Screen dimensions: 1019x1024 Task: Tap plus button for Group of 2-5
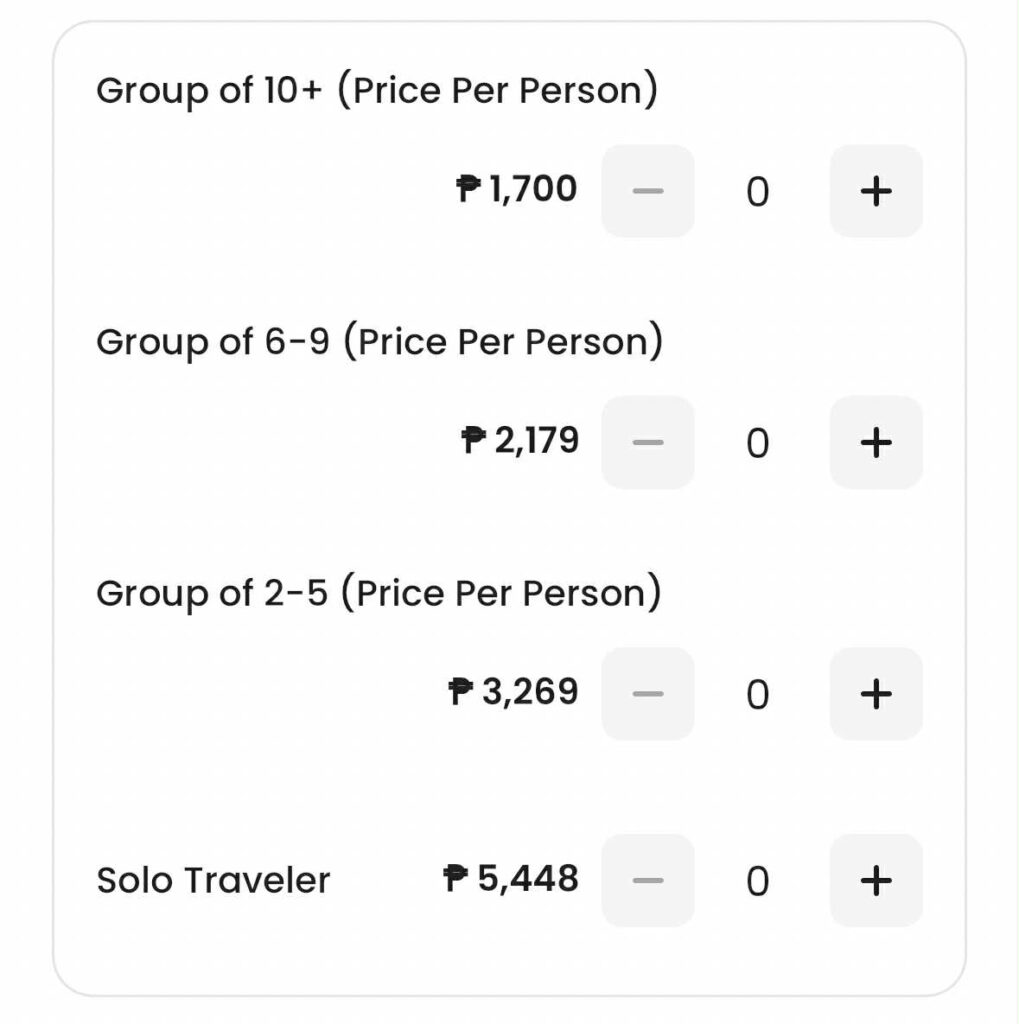click(875, 693)
